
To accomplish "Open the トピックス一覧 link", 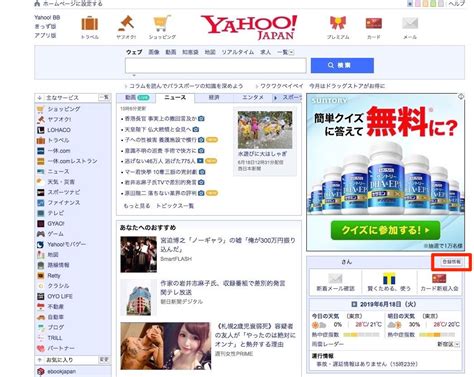I will (x=175, y=206).
